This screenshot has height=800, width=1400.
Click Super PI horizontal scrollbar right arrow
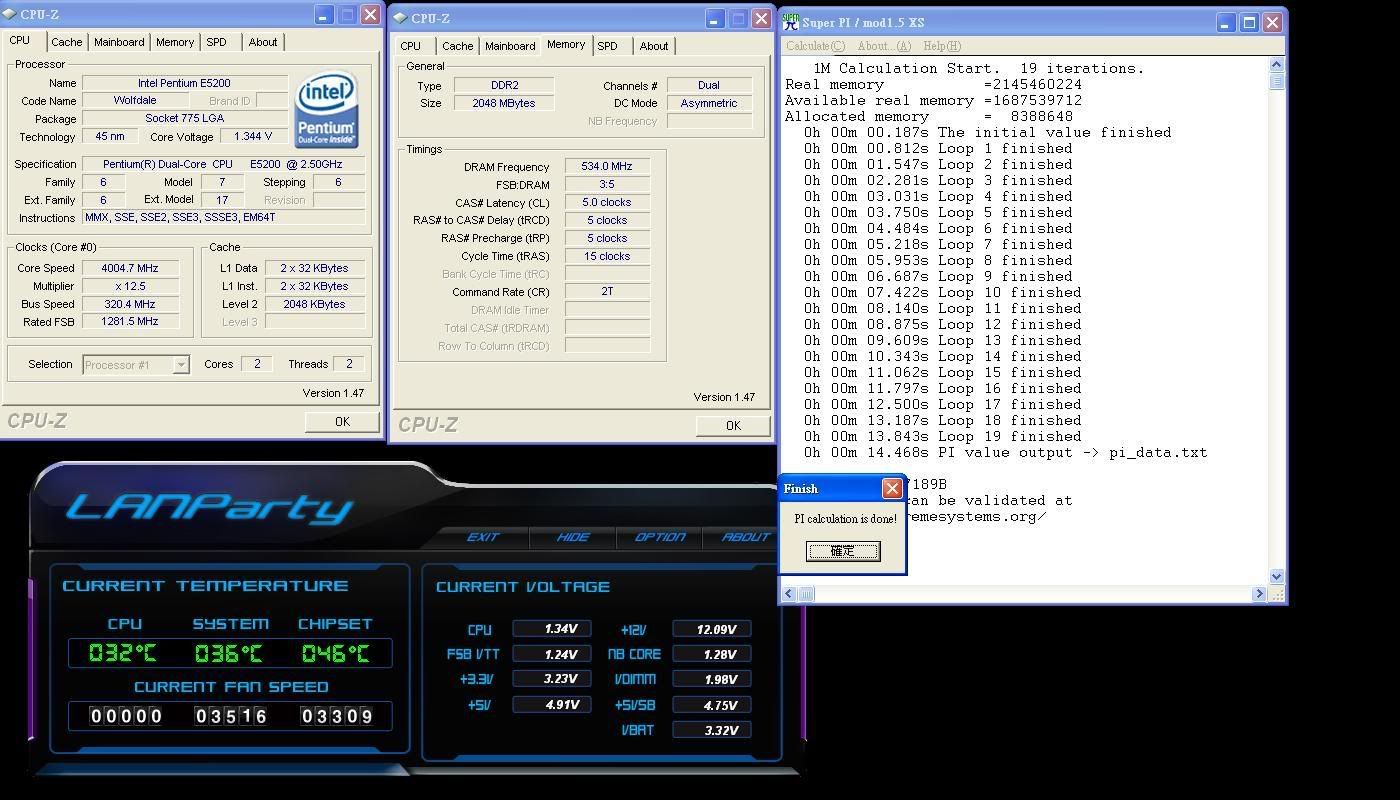[x=1259, y=594]
